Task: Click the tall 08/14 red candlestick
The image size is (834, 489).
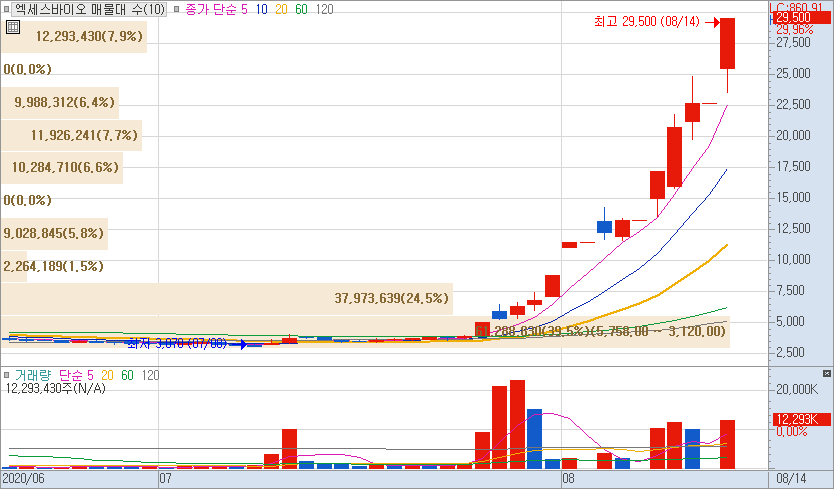Action: pos(728,44)
